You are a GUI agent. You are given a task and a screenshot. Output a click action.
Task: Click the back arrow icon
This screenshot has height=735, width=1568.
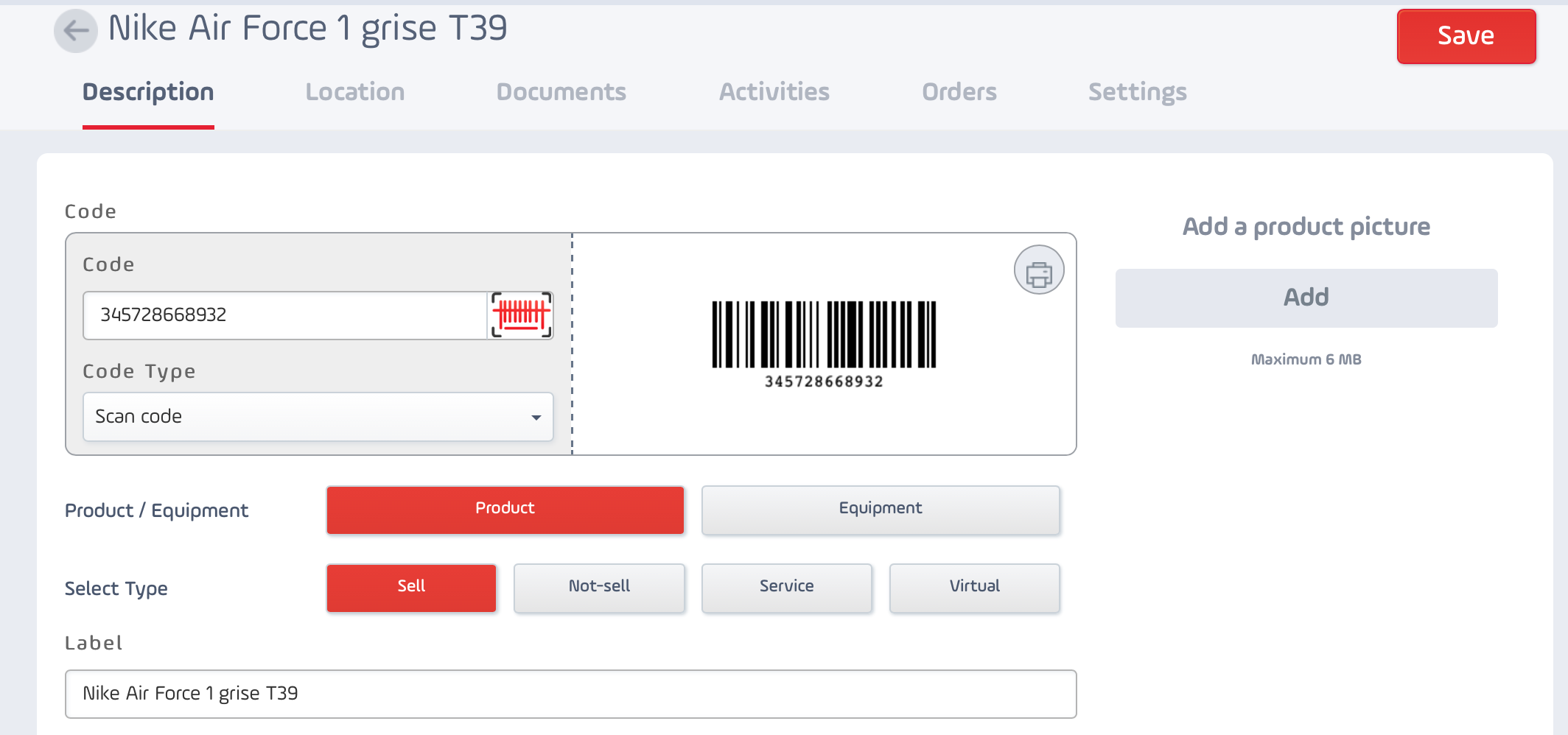76,31
